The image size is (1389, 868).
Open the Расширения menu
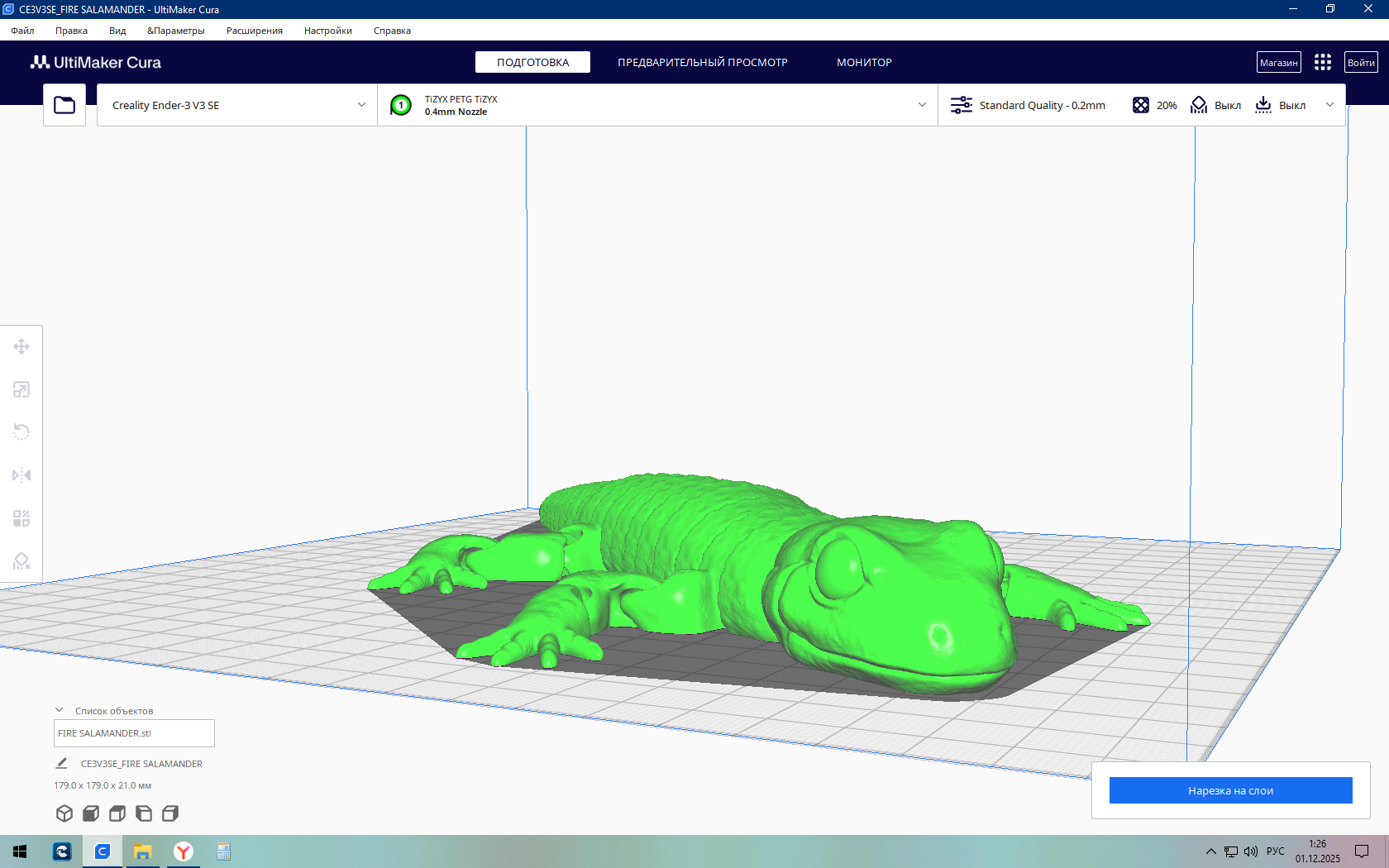pos(254,31)
